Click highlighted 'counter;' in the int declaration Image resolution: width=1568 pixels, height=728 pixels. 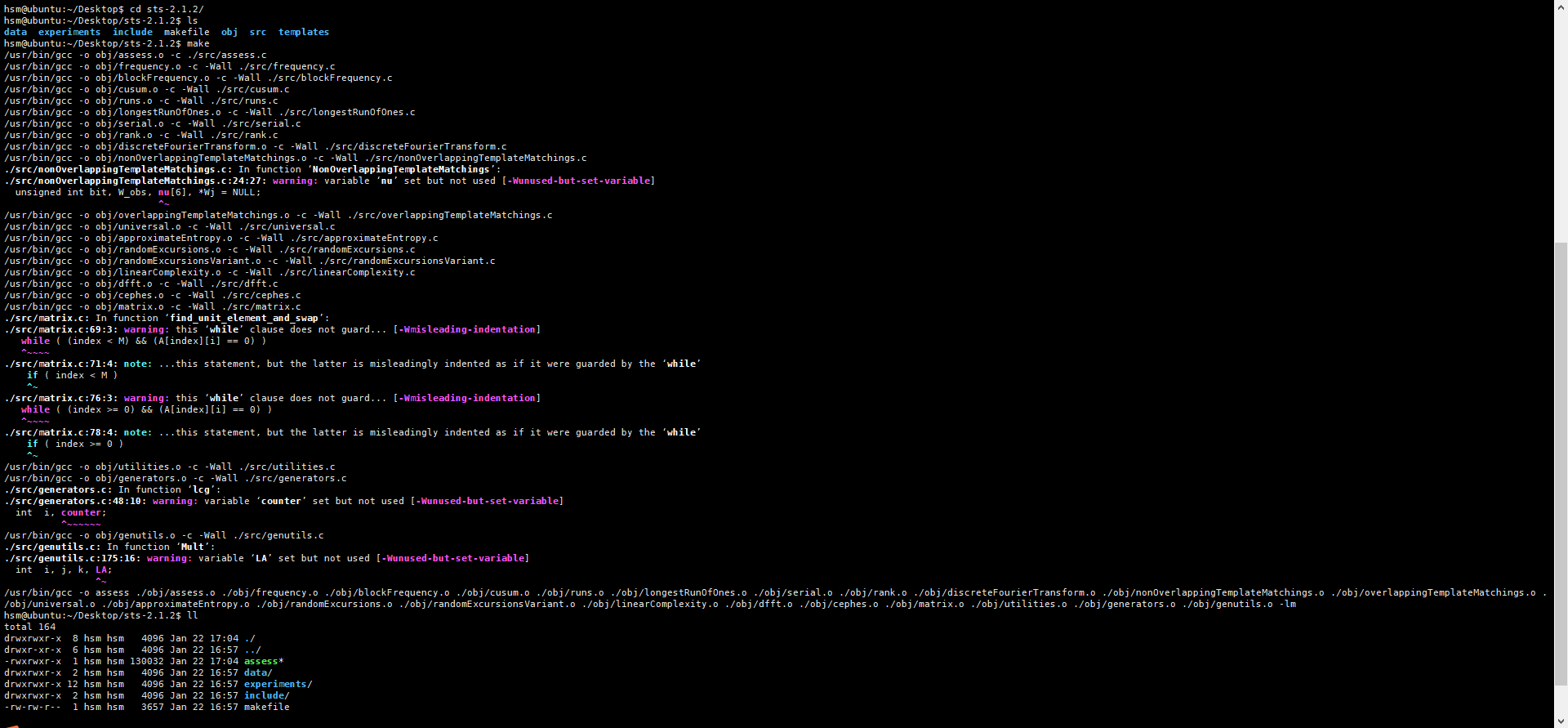84,512
